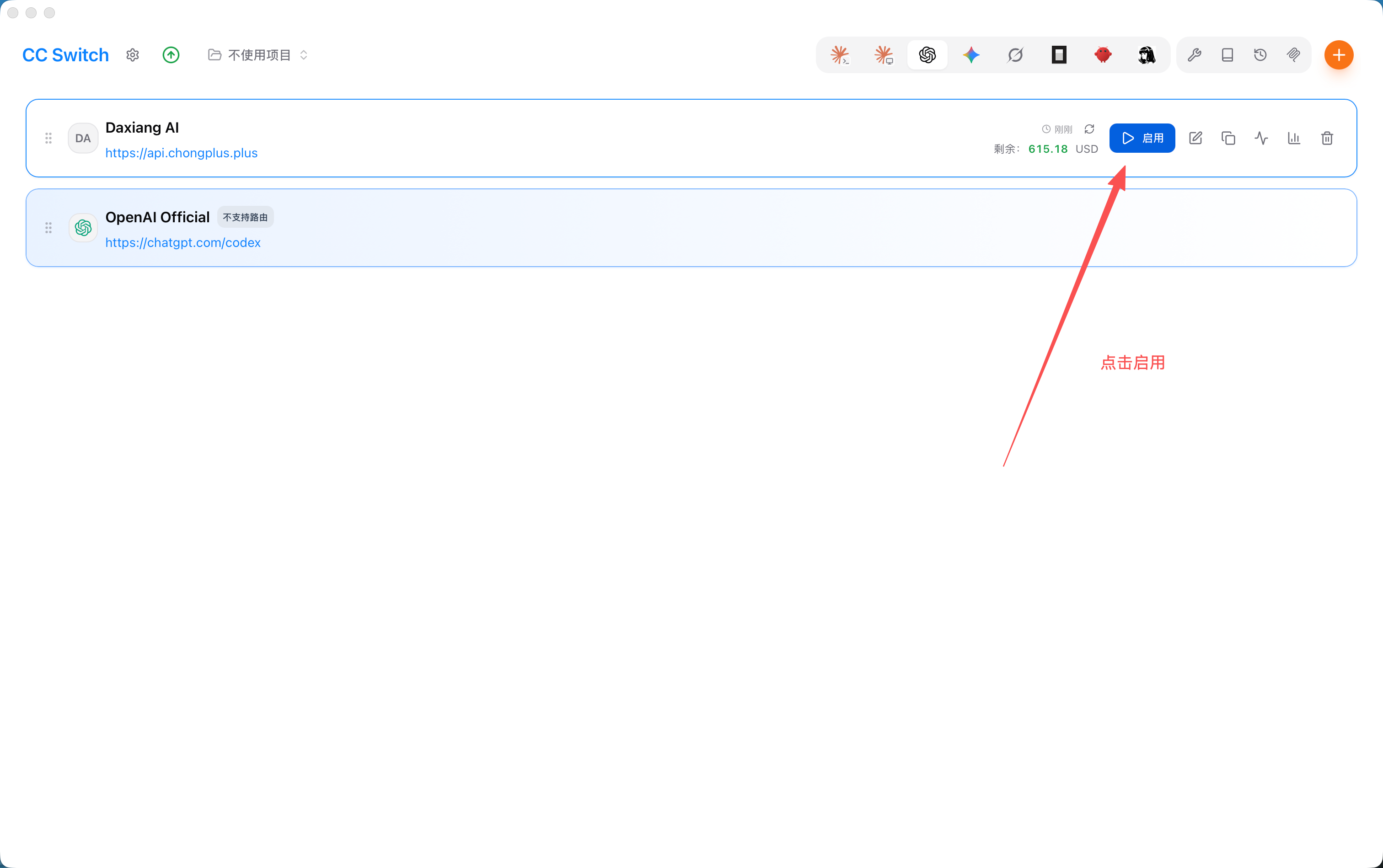
Task: Switch to the Gemini sparkle tab
Action: [x=971, y=55]
